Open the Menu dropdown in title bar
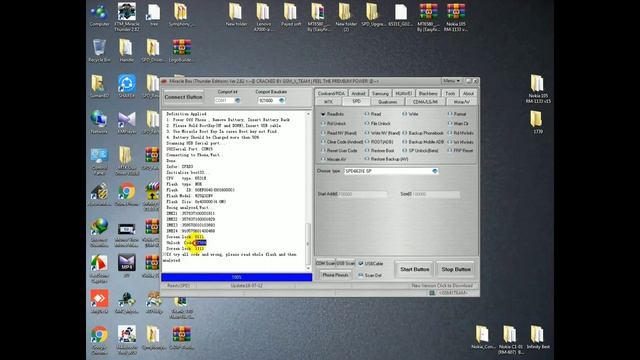 point(452,81)
